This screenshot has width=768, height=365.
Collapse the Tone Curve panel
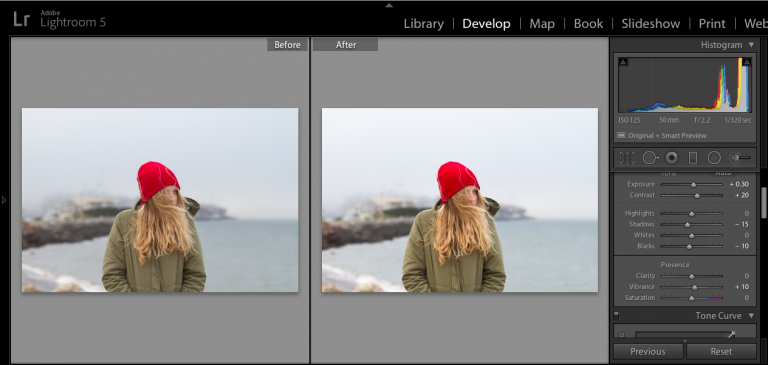[x=751, y=316]
